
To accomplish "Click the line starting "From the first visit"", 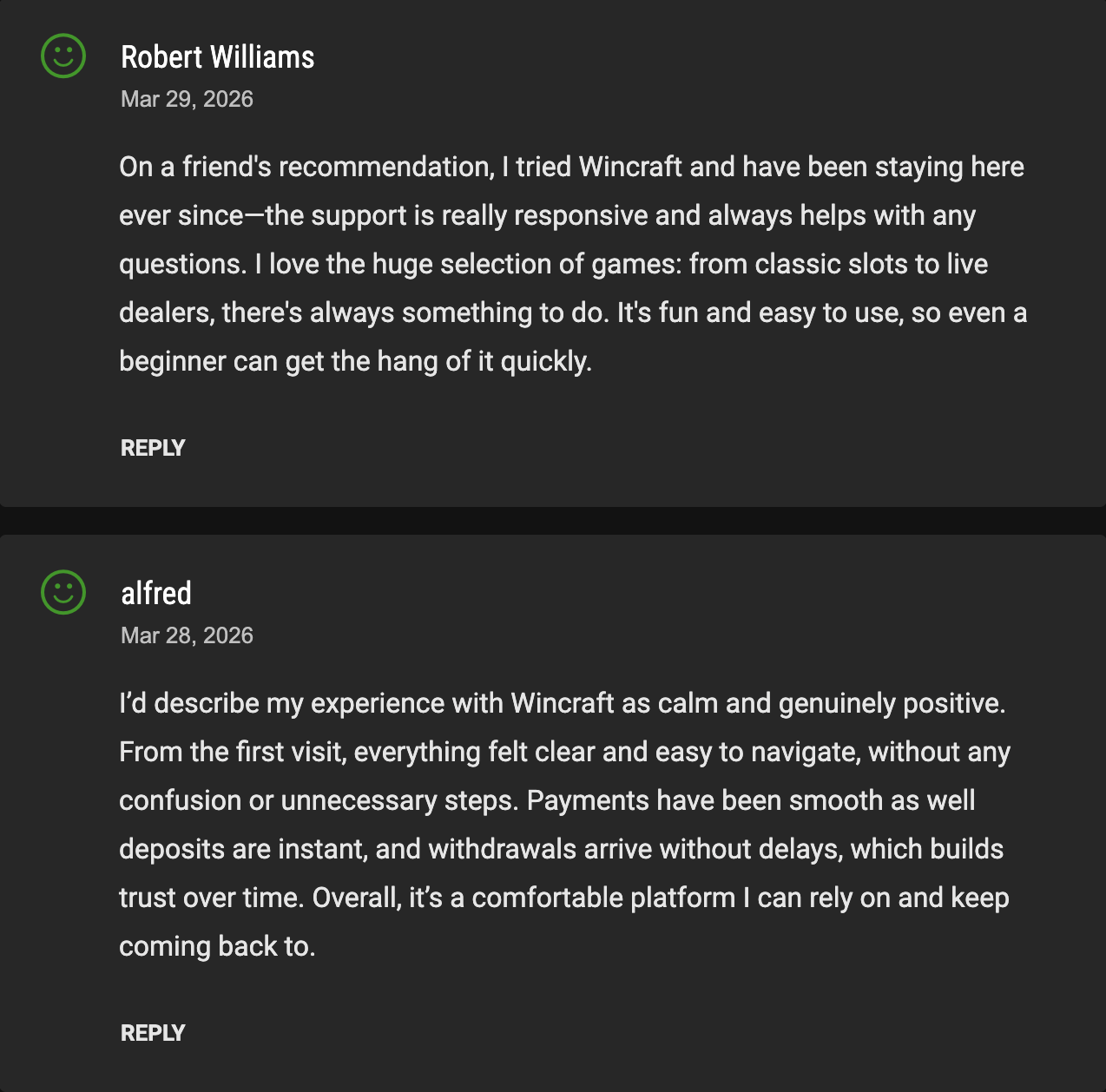I will pyautogui.click(x=564, y=752).
